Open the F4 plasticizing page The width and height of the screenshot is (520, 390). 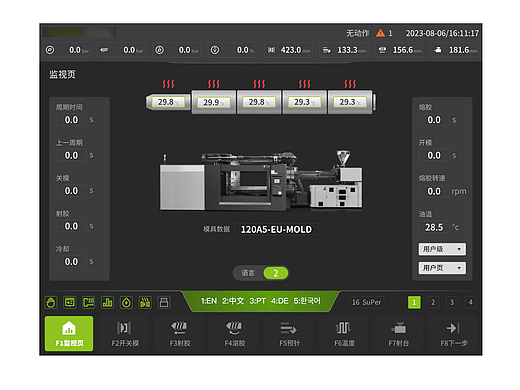point(234,333)
